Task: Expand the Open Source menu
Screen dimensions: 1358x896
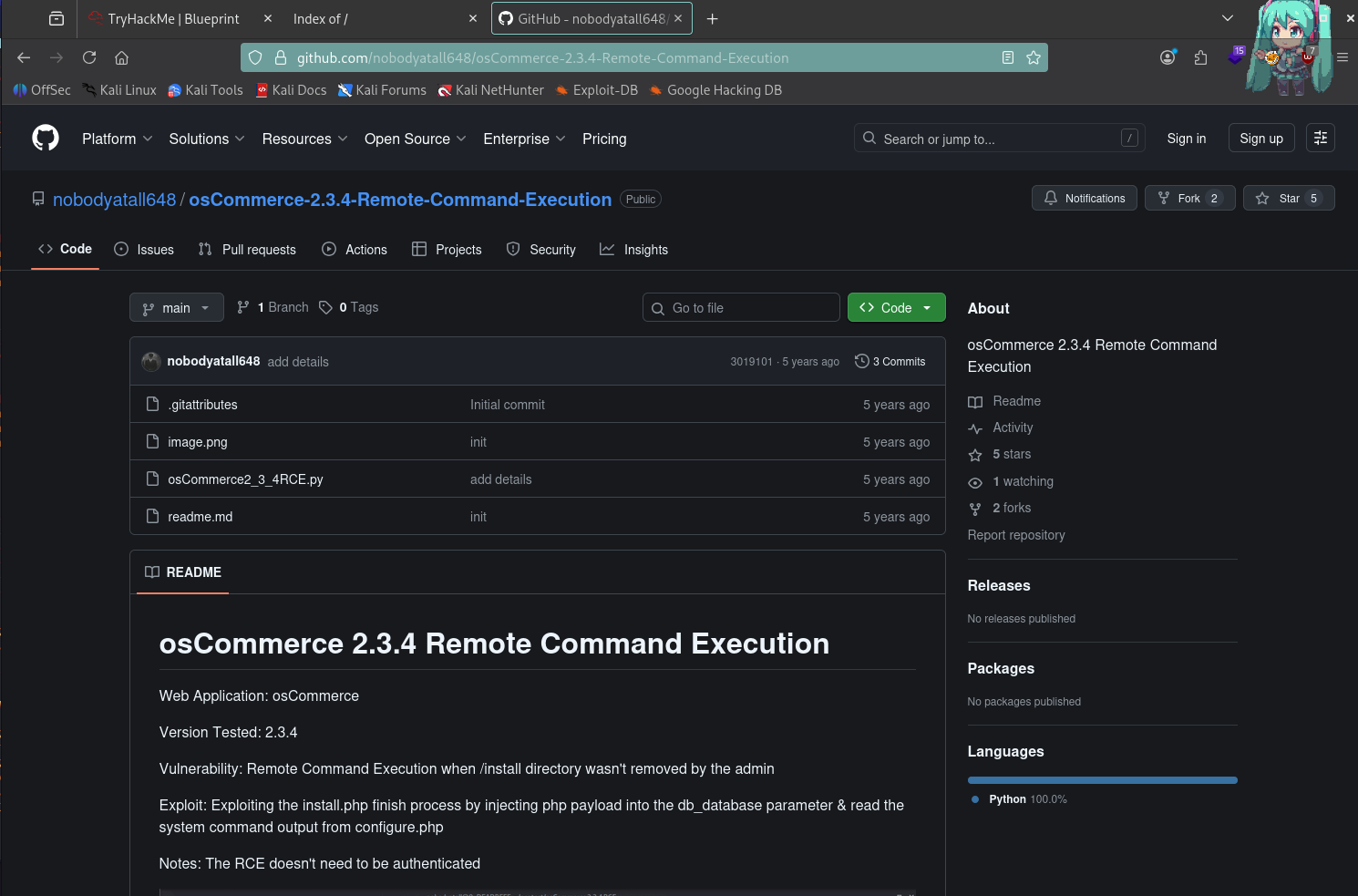Action: [x=416, y=139]
